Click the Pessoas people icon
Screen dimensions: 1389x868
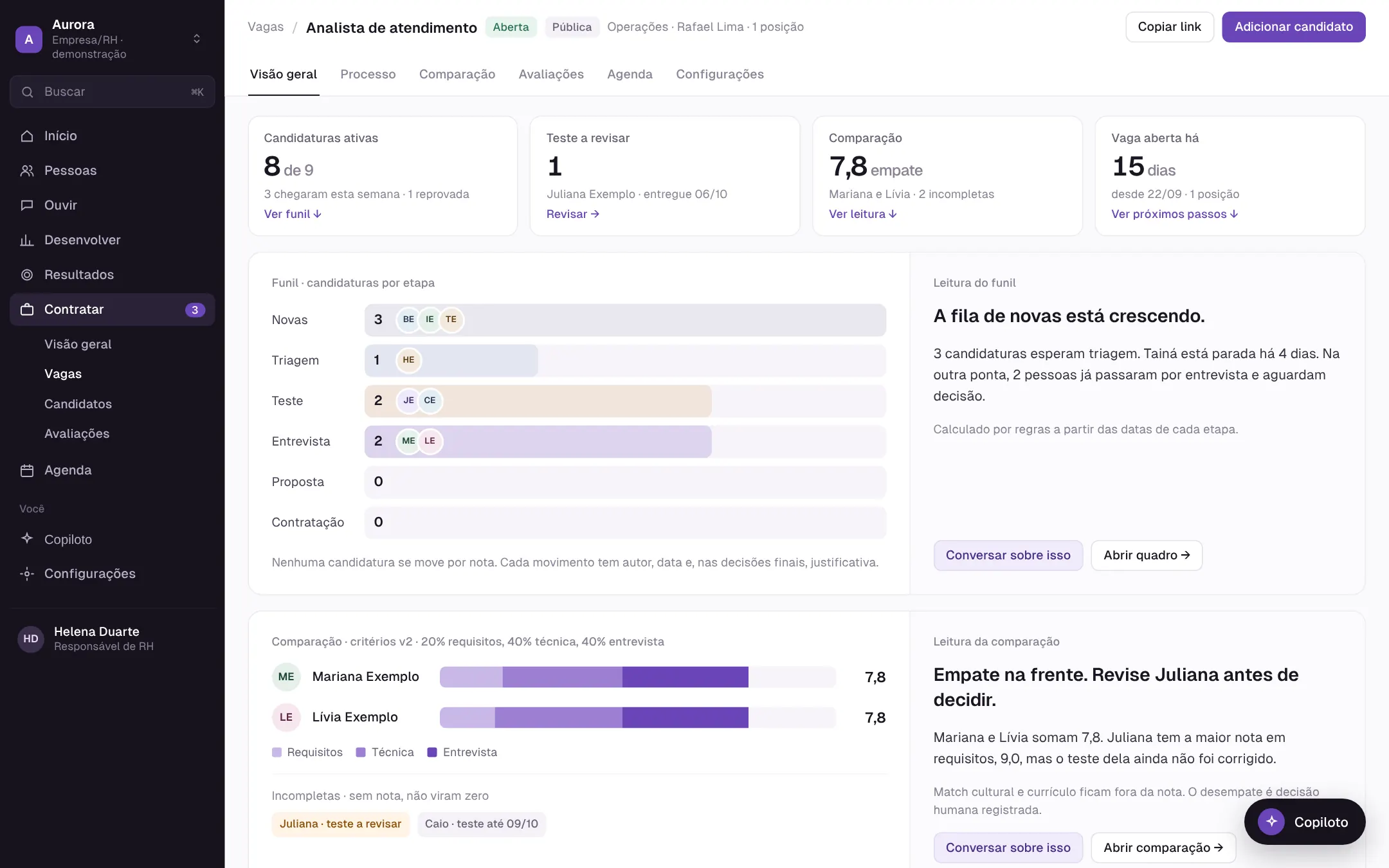coord(27,170)
